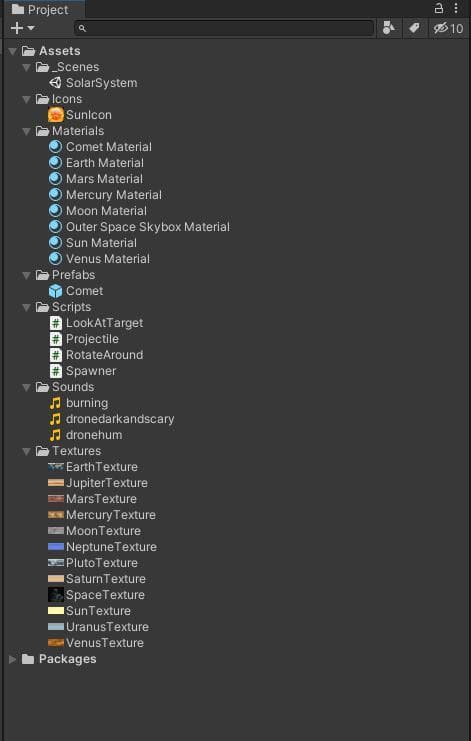This screenshot has width=471, height=741.
Task: Toggle the Project panel lock icon
Action: tap(439, 8)
